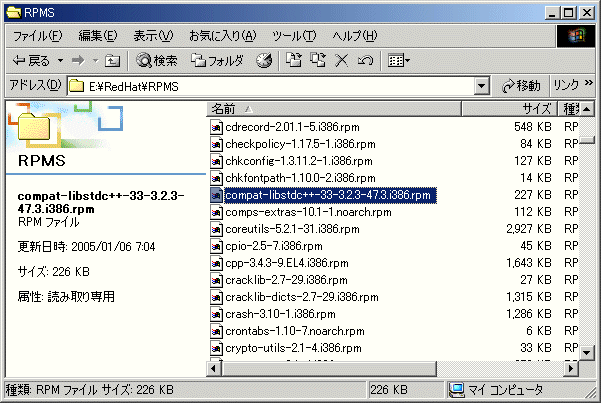The image size is (601, 403).
Task: Select file name crash-3.10-1.i386.rpm
Action: pos(281,314)
